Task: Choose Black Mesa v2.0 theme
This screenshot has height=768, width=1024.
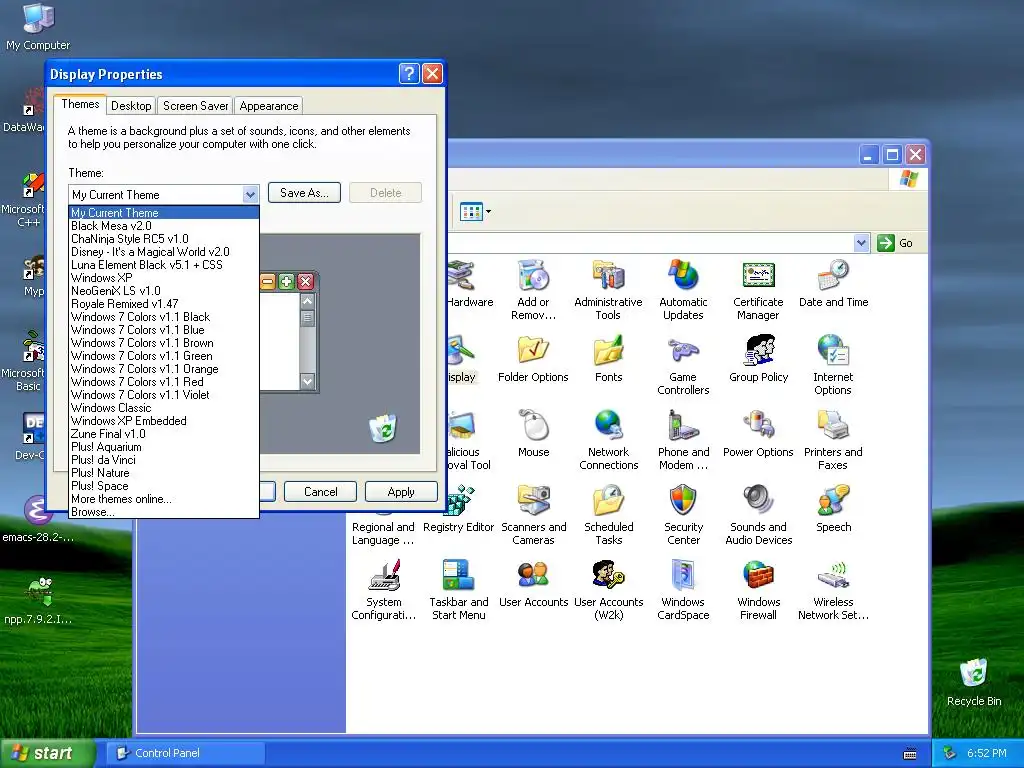Action: 163,226
